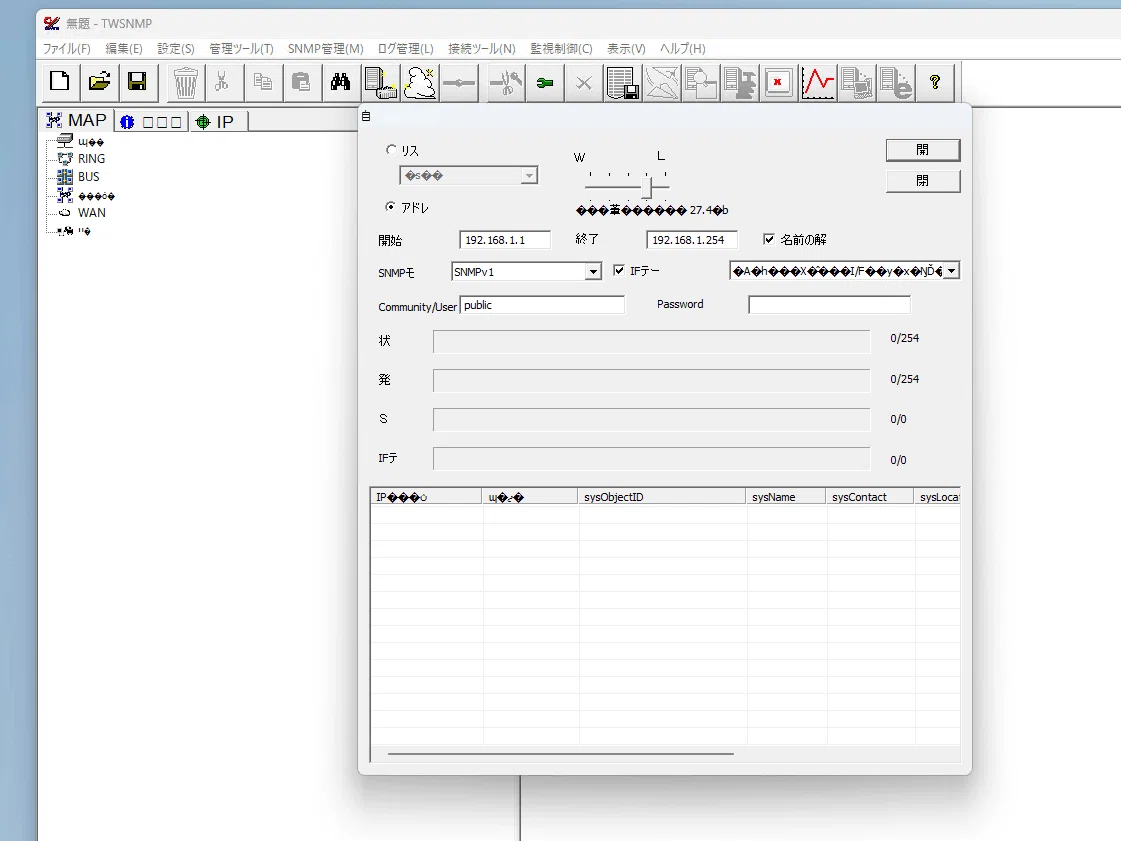The height and width of the screenshot is (841, 1121).
Task: Open the SNMPv1 mode dropdown
Action: pyautogui.click(x=593, y=272)
